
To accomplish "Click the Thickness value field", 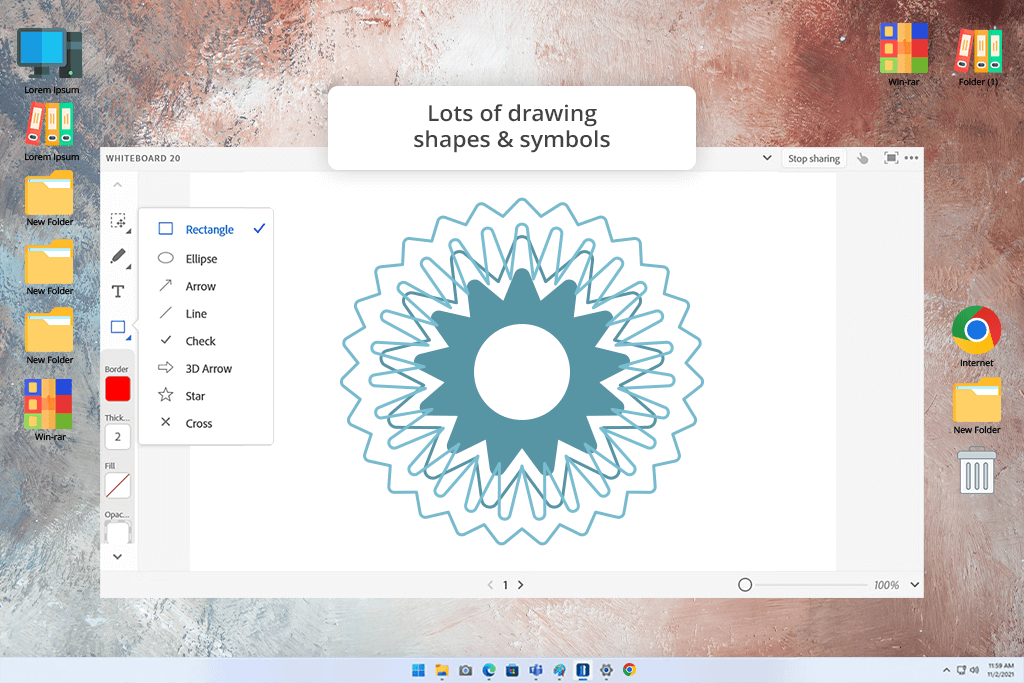I will 118,437.
